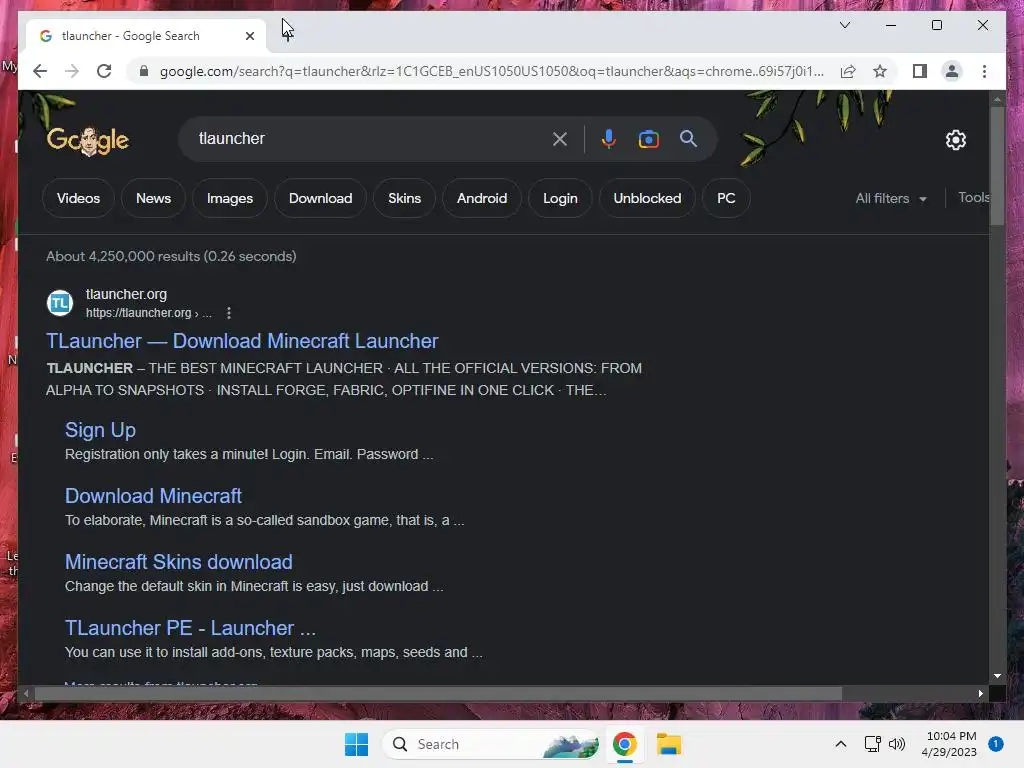
Task: Open the clock showing 10:04 PM
Action: pyautogui.click(x=951, y=744)
